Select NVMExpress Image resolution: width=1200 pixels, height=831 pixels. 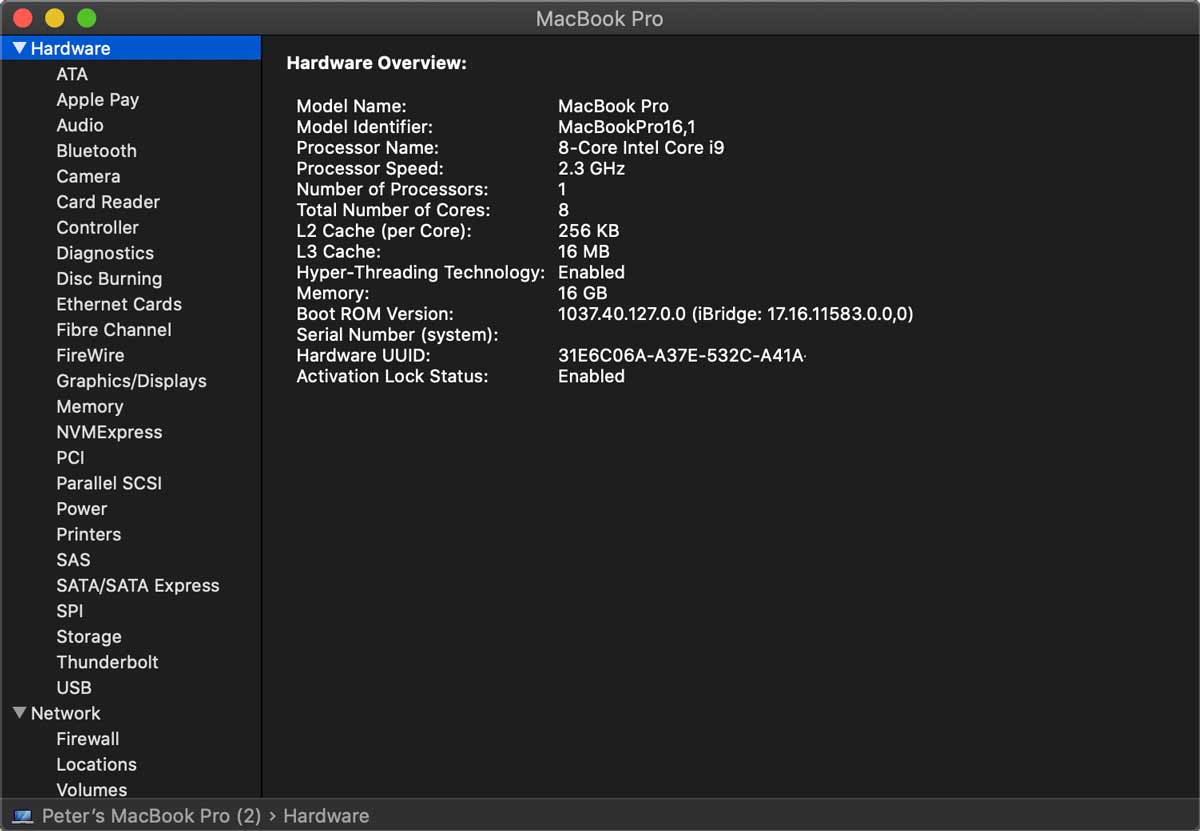(109, 432)
